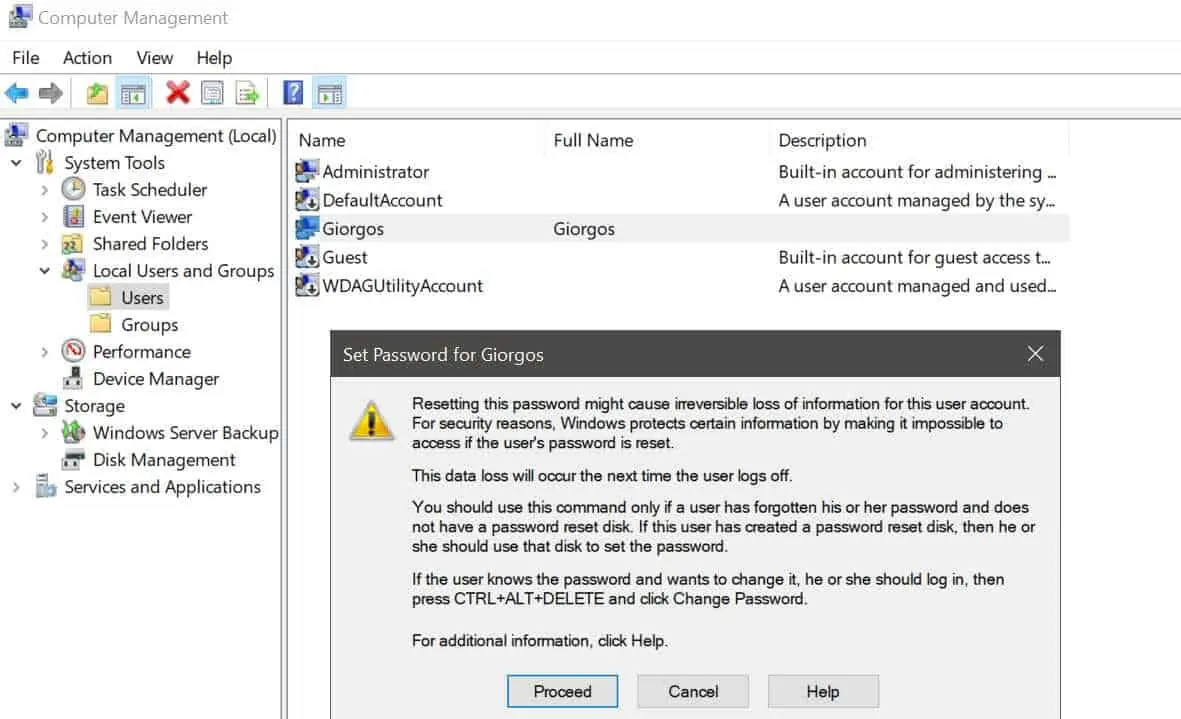
Task: Click the Guest user account icon
Action: (x=307, y=257)
